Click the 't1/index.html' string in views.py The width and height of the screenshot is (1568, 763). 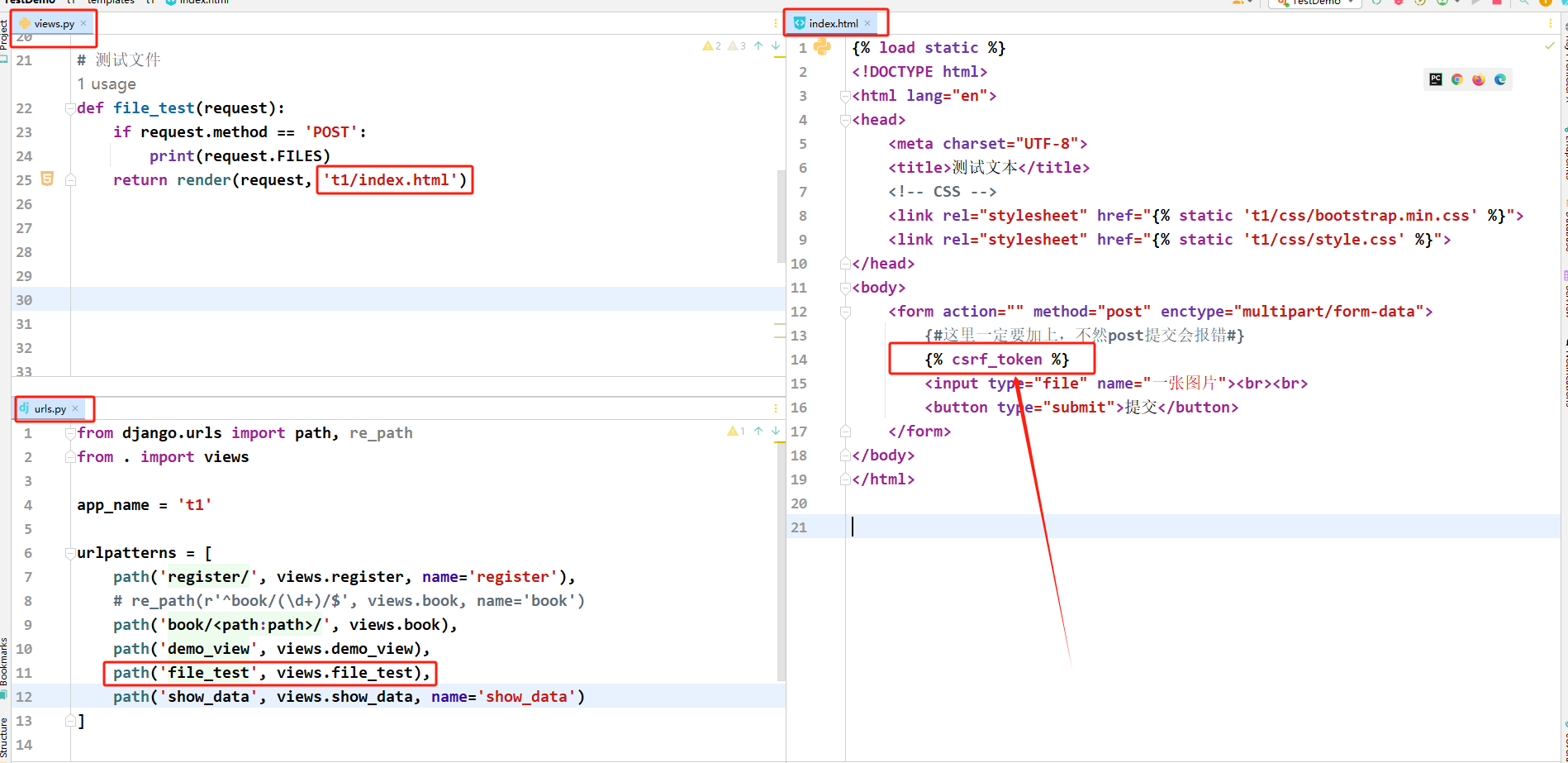point(390,180)
